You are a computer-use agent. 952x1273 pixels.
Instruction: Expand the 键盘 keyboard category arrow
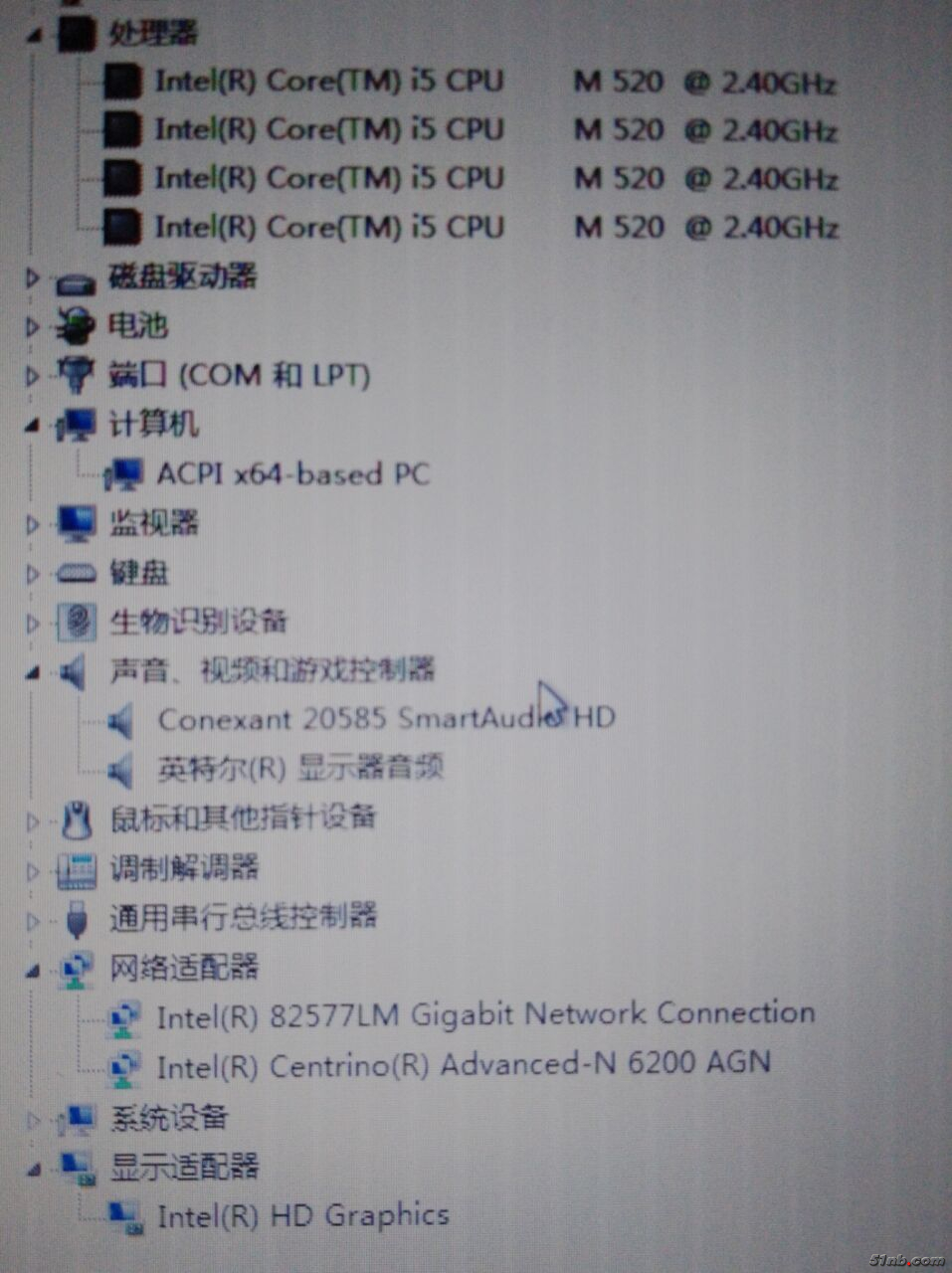tap(33, 573)
